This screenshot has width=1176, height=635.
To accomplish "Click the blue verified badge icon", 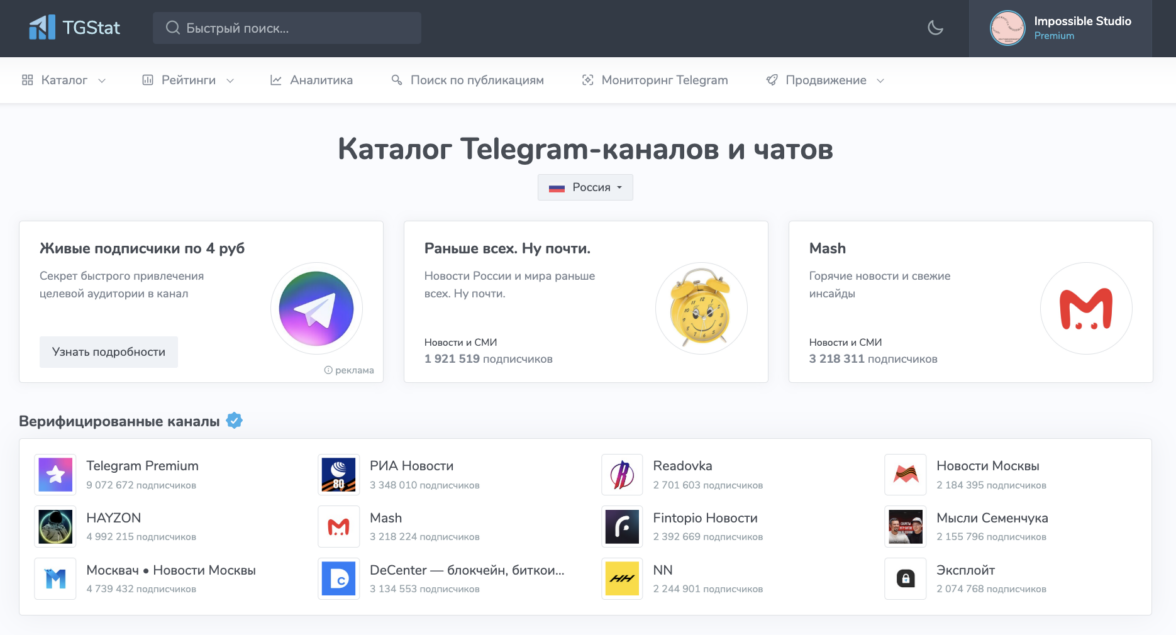I will pyautogui.click(x=234, y=421).
